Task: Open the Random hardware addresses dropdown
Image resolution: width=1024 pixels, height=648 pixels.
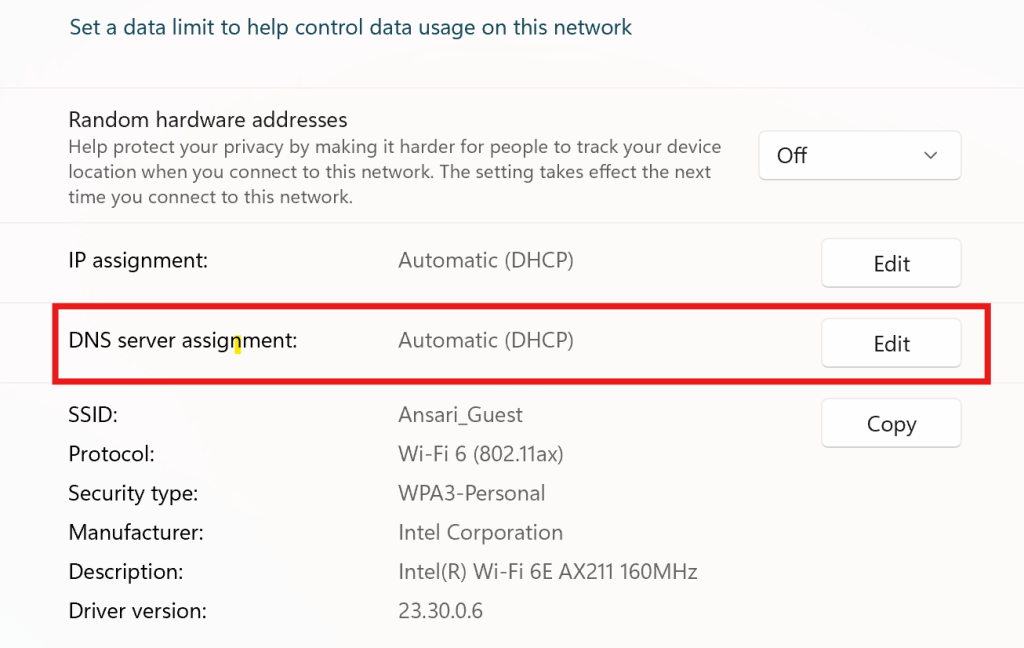Action: (x=858, y=156)
